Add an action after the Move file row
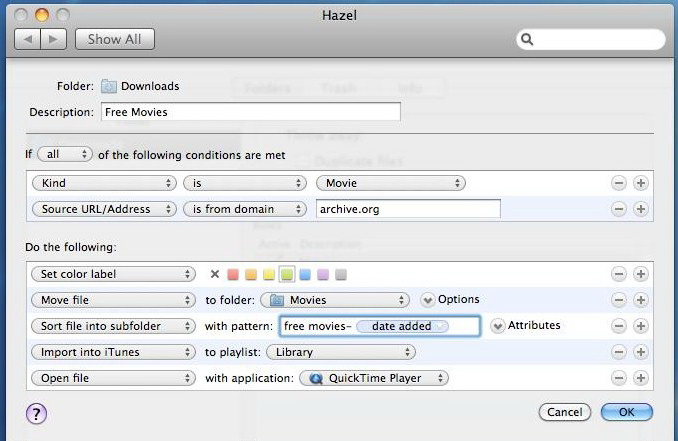Viewport: 678px width, 441px height. coord(641,300)
